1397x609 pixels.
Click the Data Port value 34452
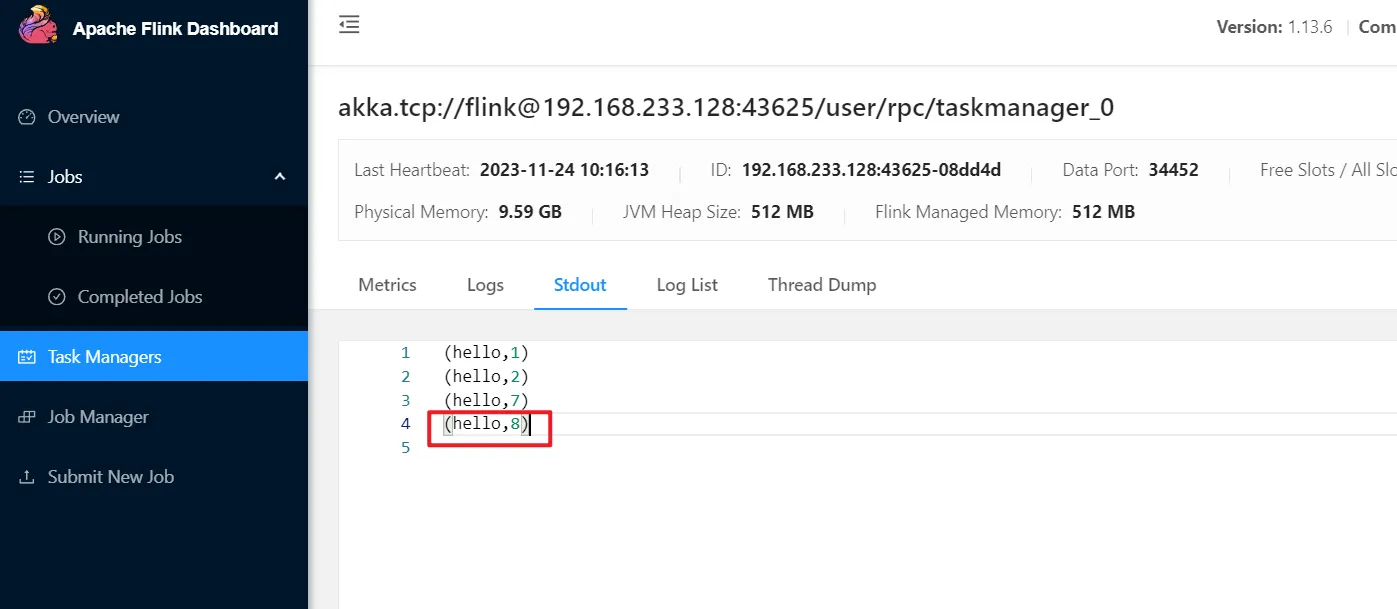[x=1173, y=170]
